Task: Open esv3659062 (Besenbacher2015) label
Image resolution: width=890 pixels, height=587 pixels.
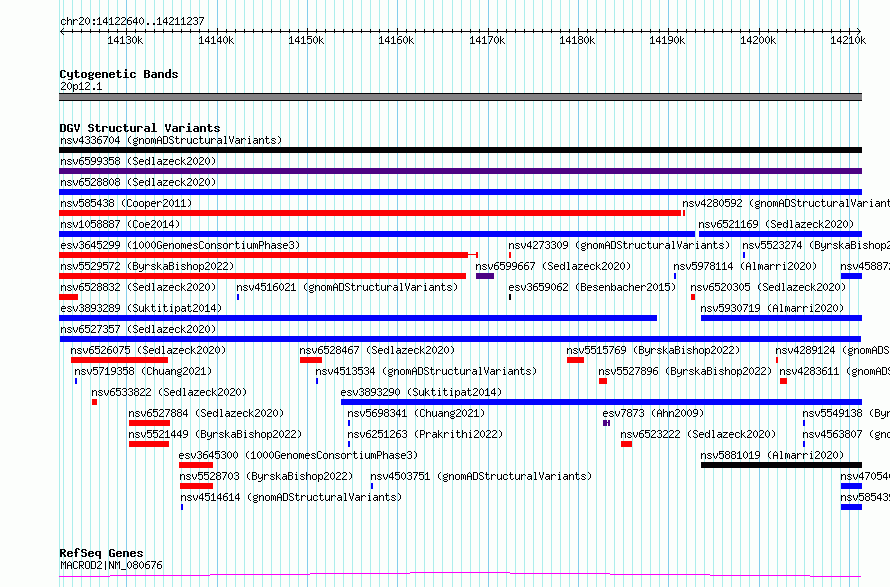Action: tap(593, 287)
